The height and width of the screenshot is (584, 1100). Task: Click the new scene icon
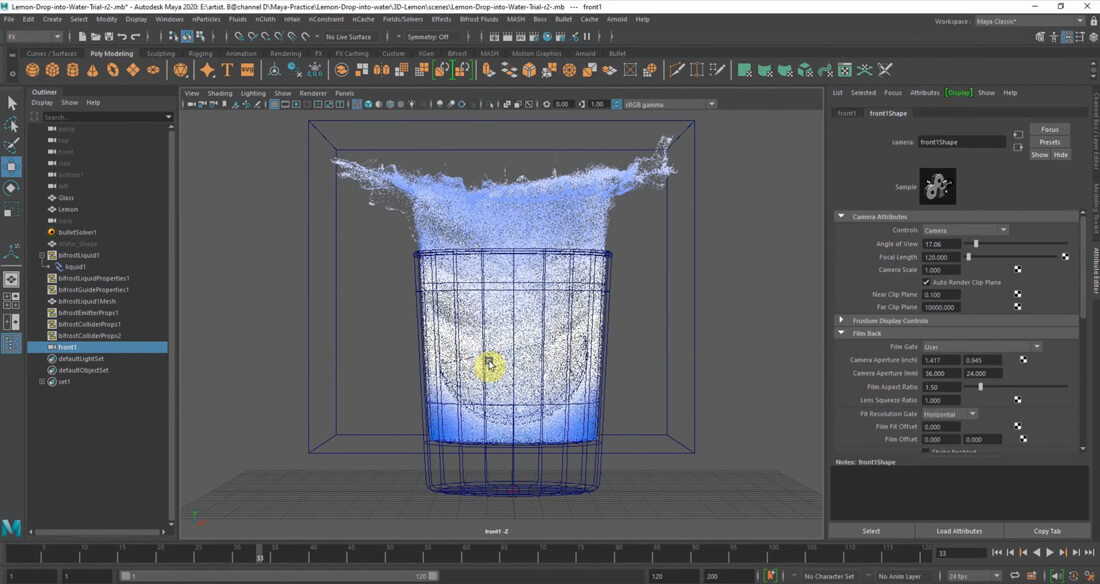[82, 36]
